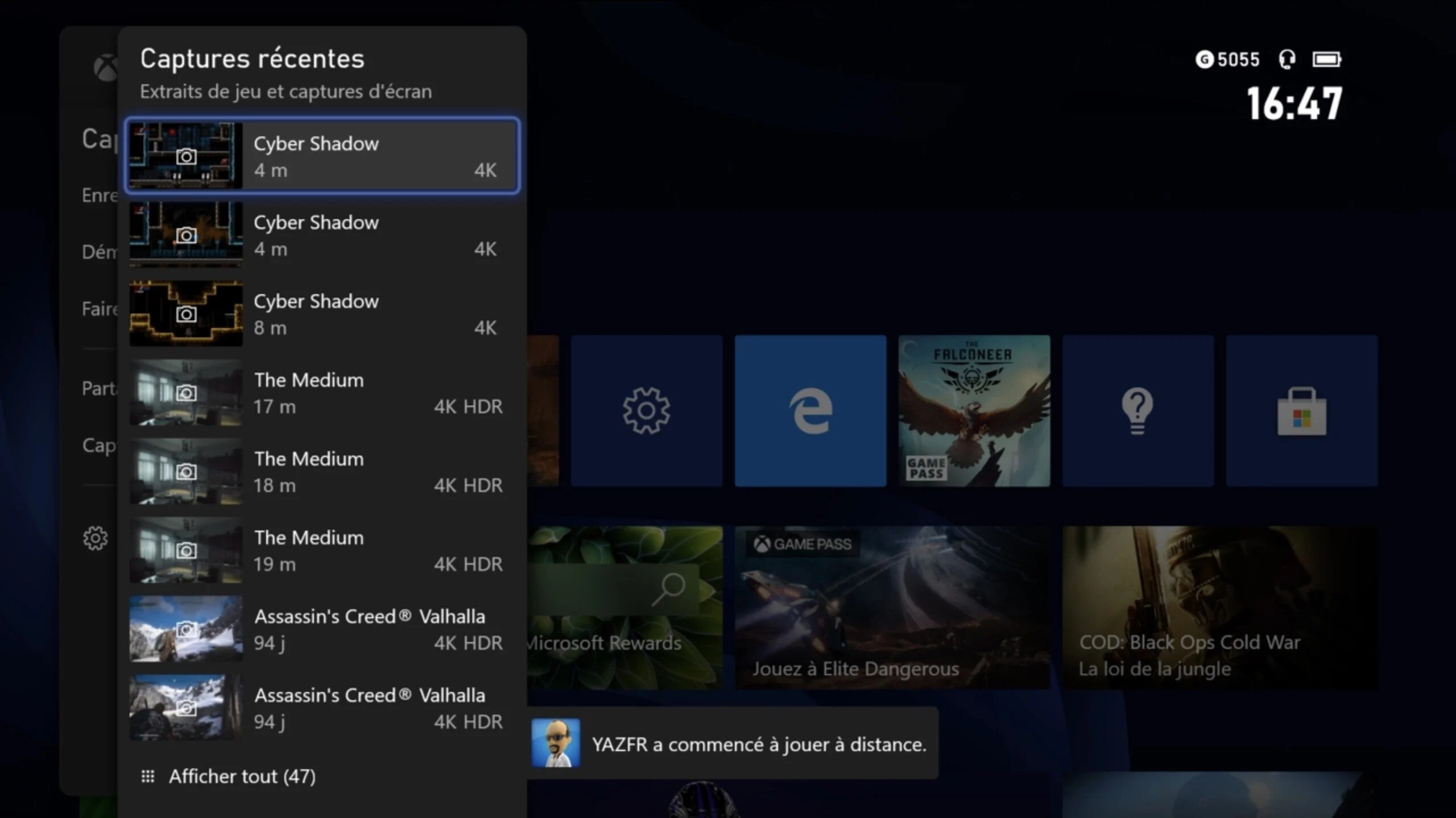This screenshot has width=1456, height=818.
Task: Select The Medium 17 m capture
Action: click(322, 392)
